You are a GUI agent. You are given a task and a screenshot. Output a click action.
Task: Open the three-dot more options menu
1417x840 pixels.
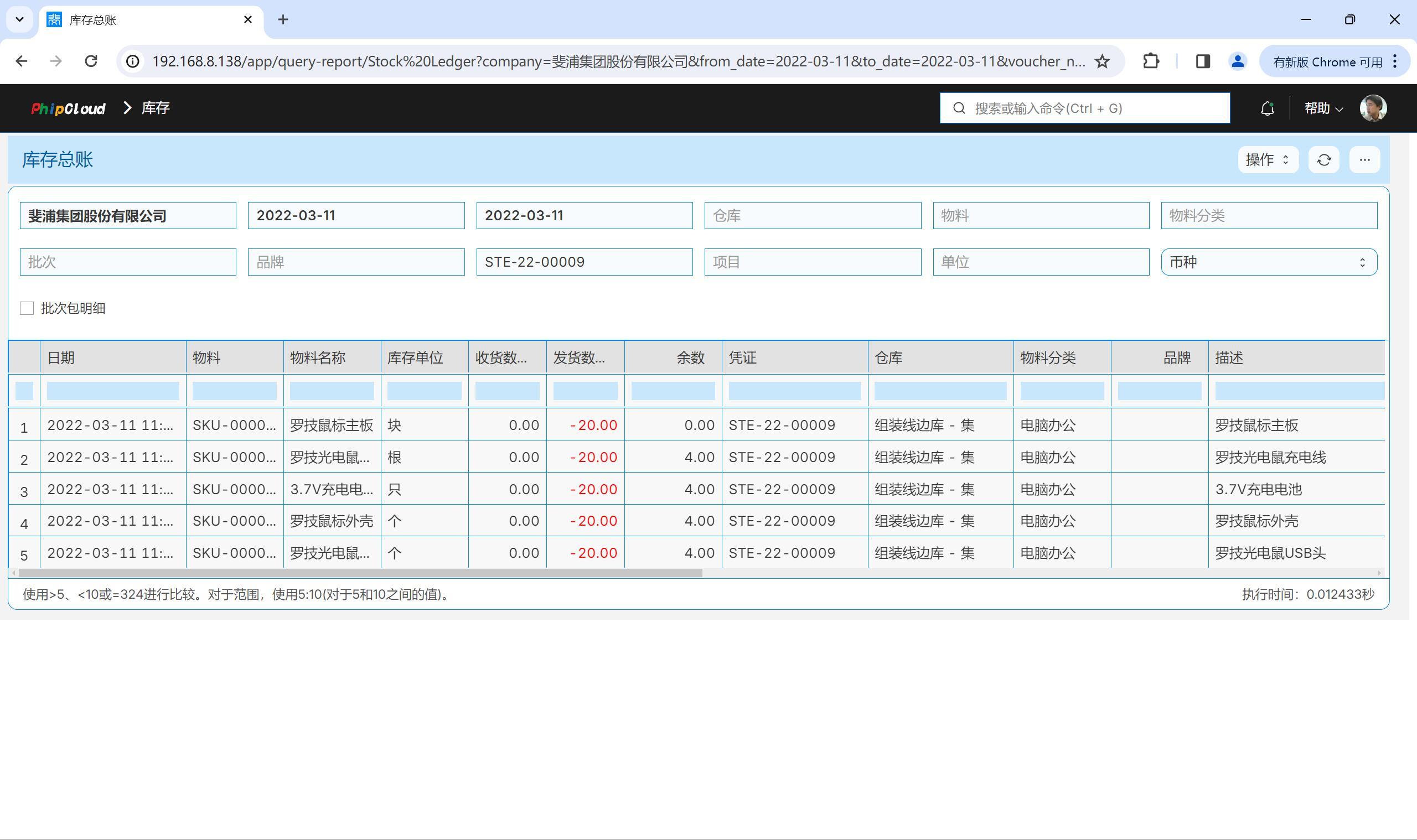pyautogui.click(x=1364, y=159)
